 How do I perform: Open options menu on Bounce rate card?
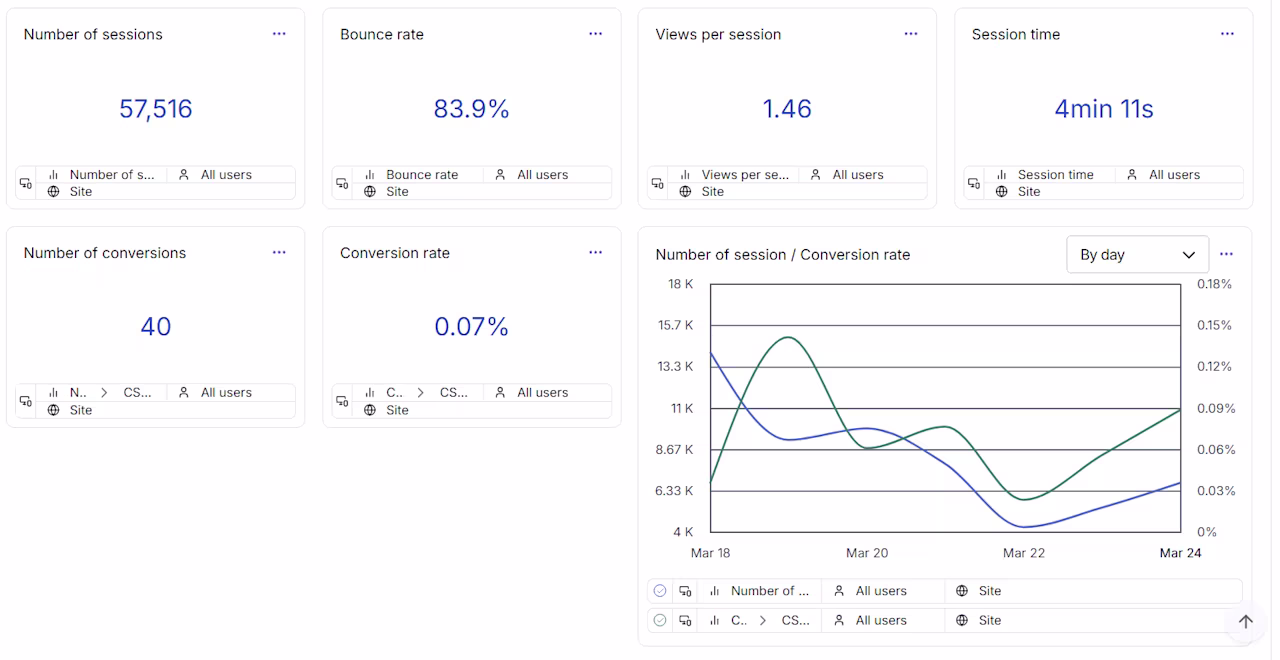pos(595,34)
